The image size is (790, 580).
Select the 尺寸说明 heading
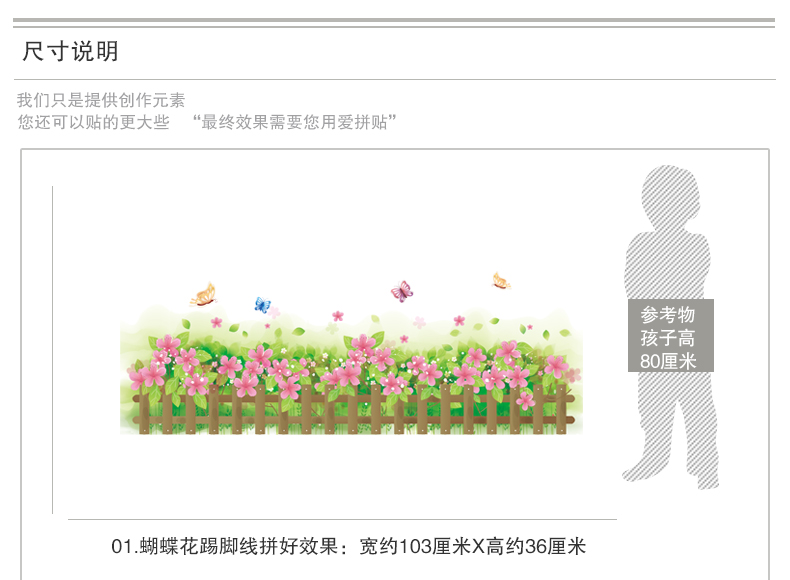point(71,51)
